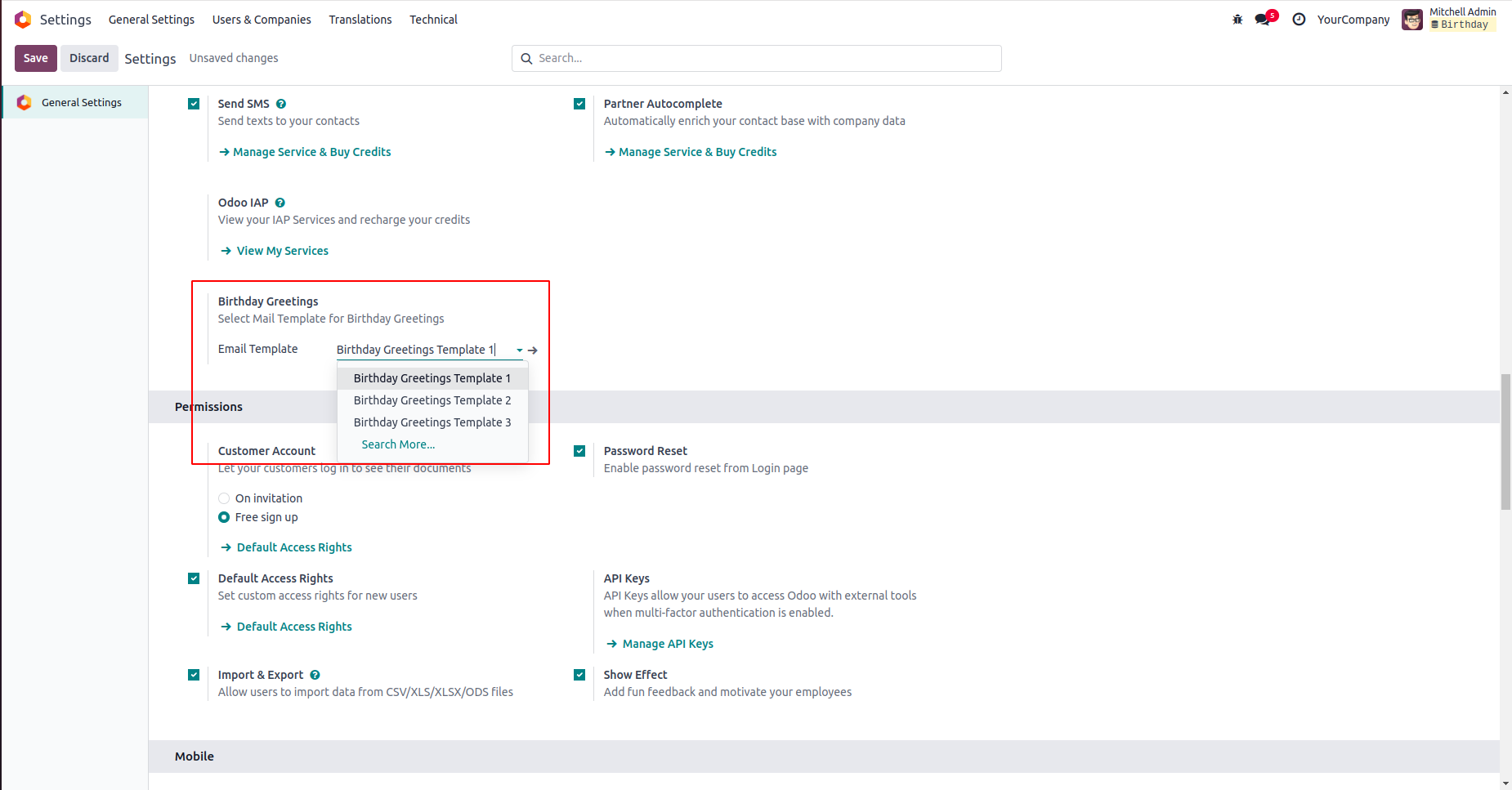Screen dimensions: 1512x790
Task: Focus the settings Search field
Action: point(760,58)
